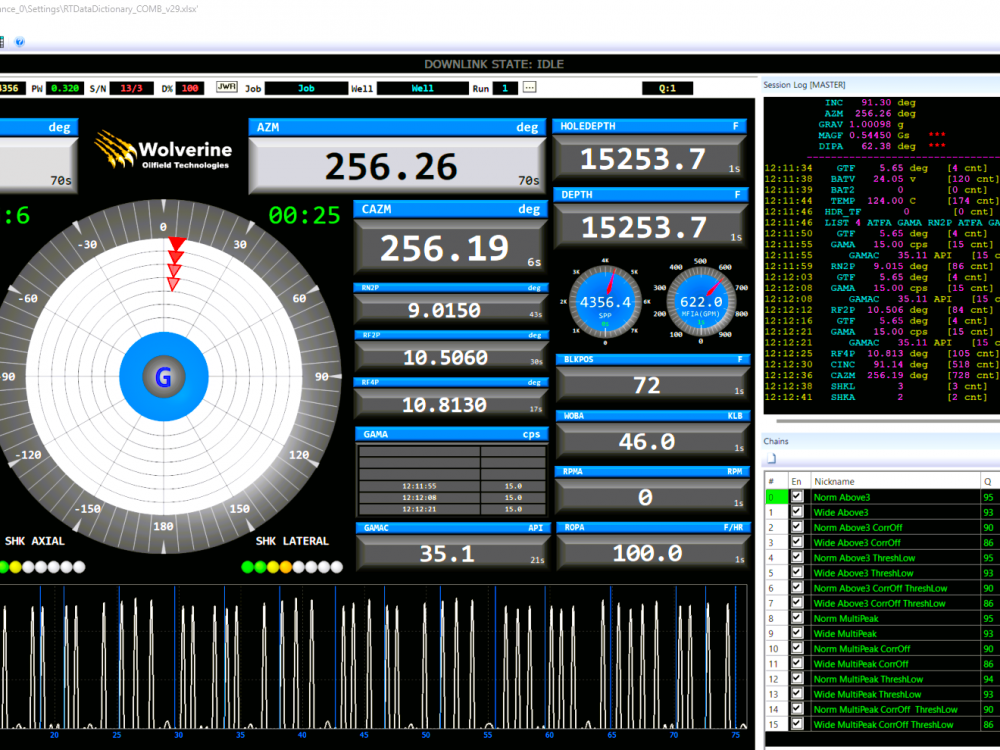Click the orange SHK LATERAL indicator light

286,566
